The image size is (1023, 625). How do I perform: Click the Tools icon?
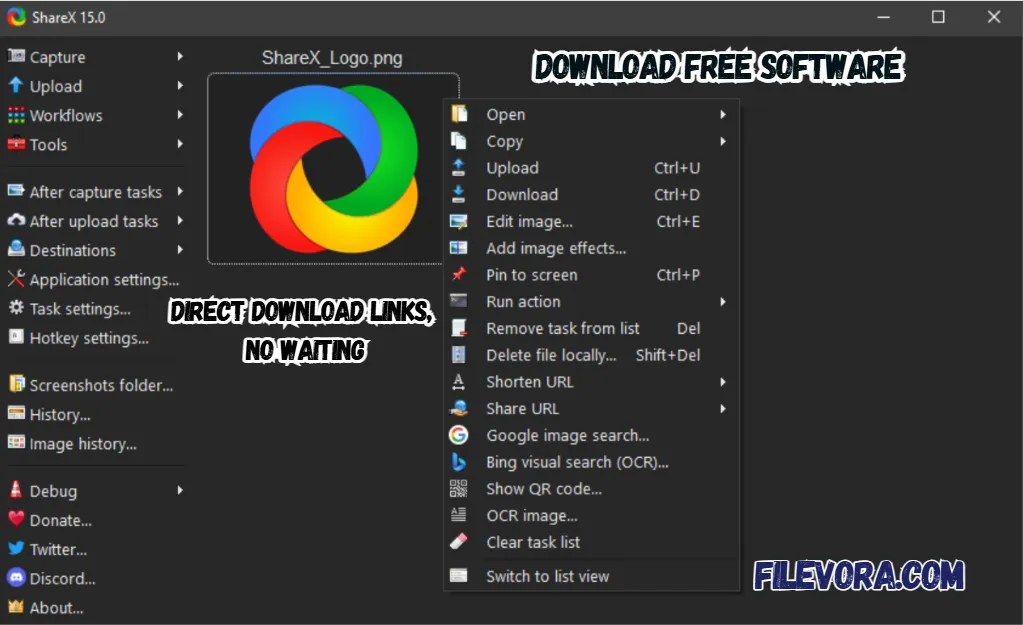click(x=15, y=145)
